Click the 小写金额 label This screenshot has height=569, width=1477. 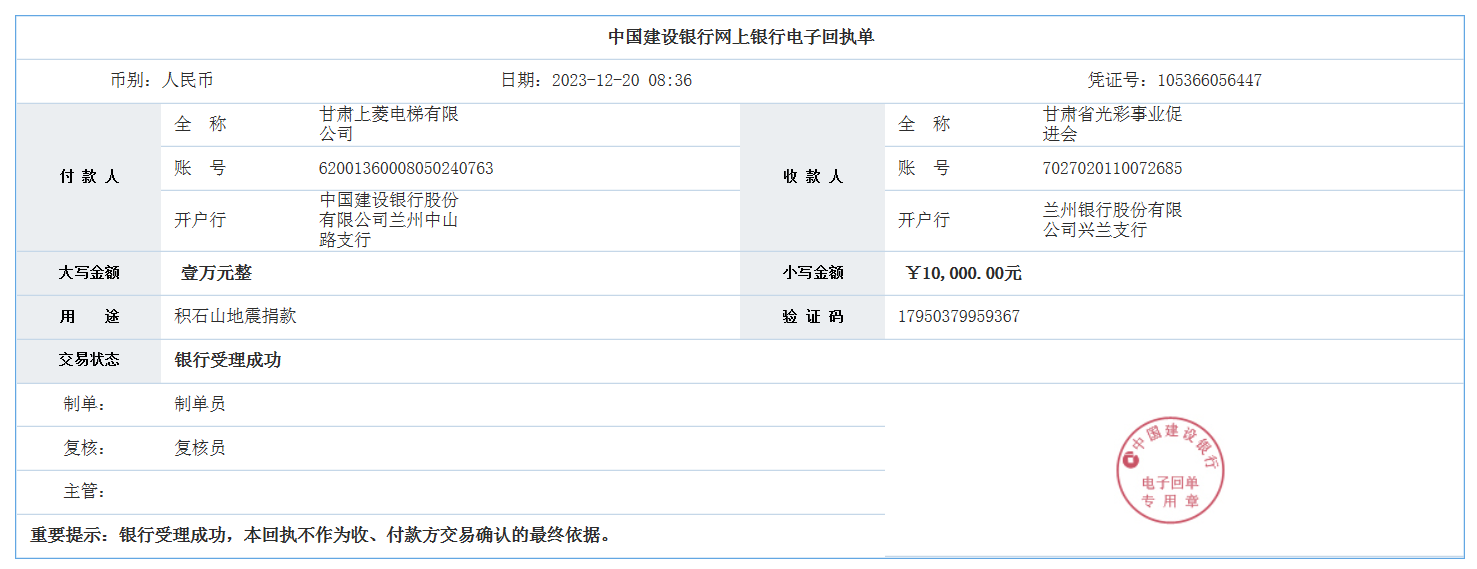tap(813, 272)
